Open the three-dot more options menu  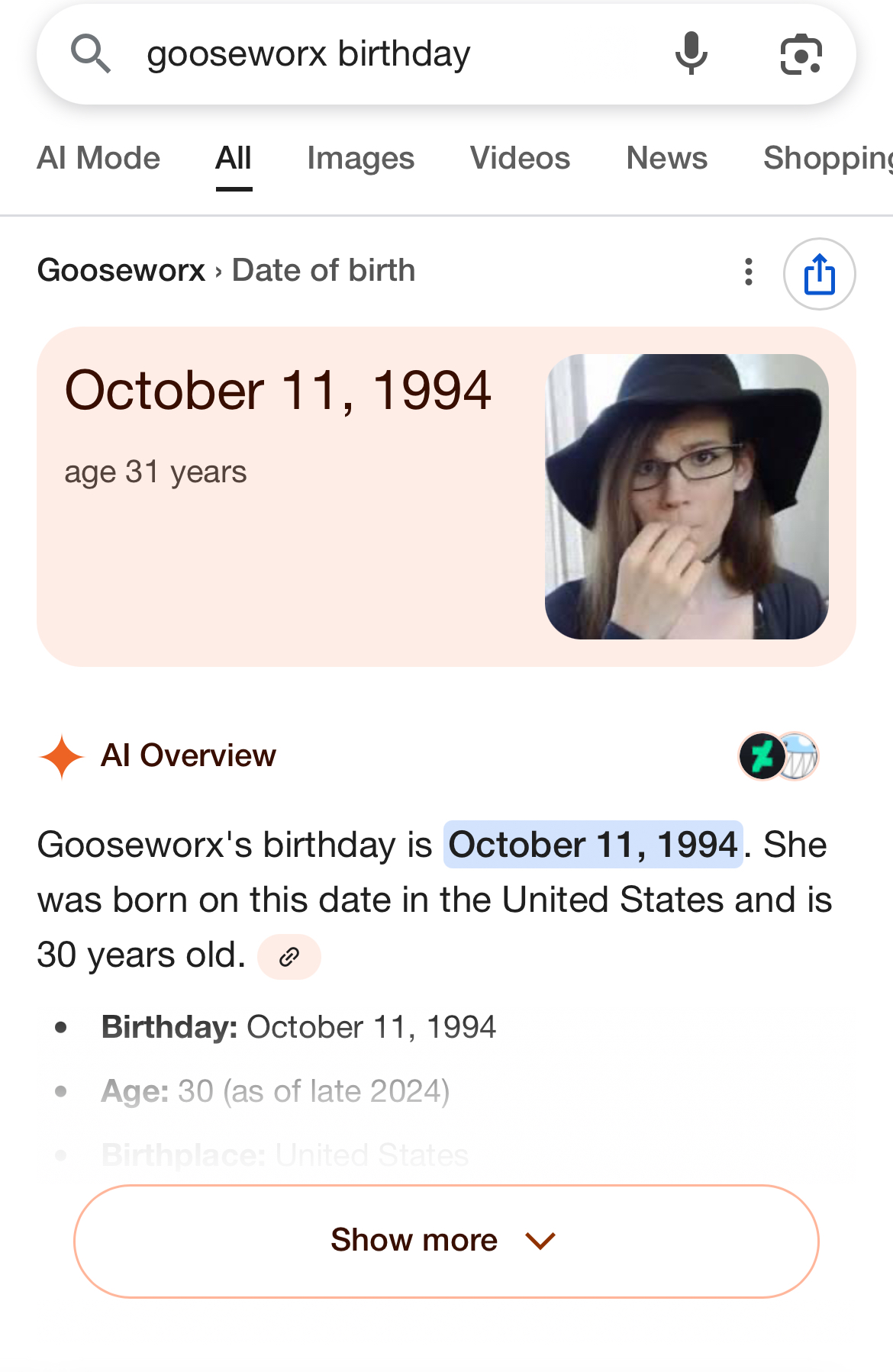[749, 272]
